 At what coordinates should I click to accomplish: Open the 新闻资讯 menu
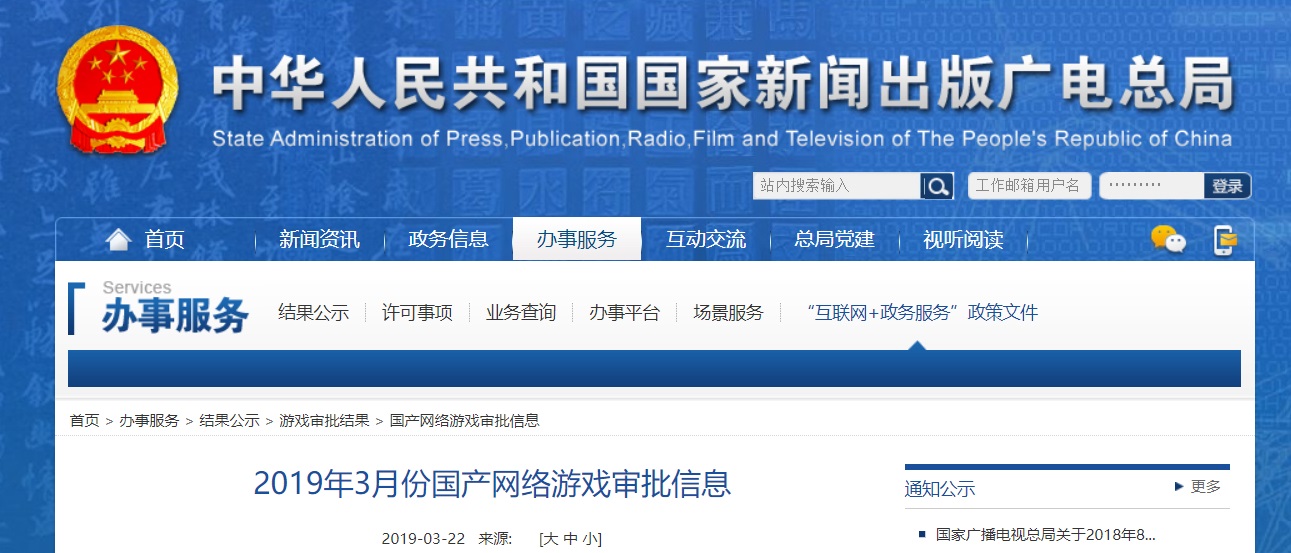(319, 240)
